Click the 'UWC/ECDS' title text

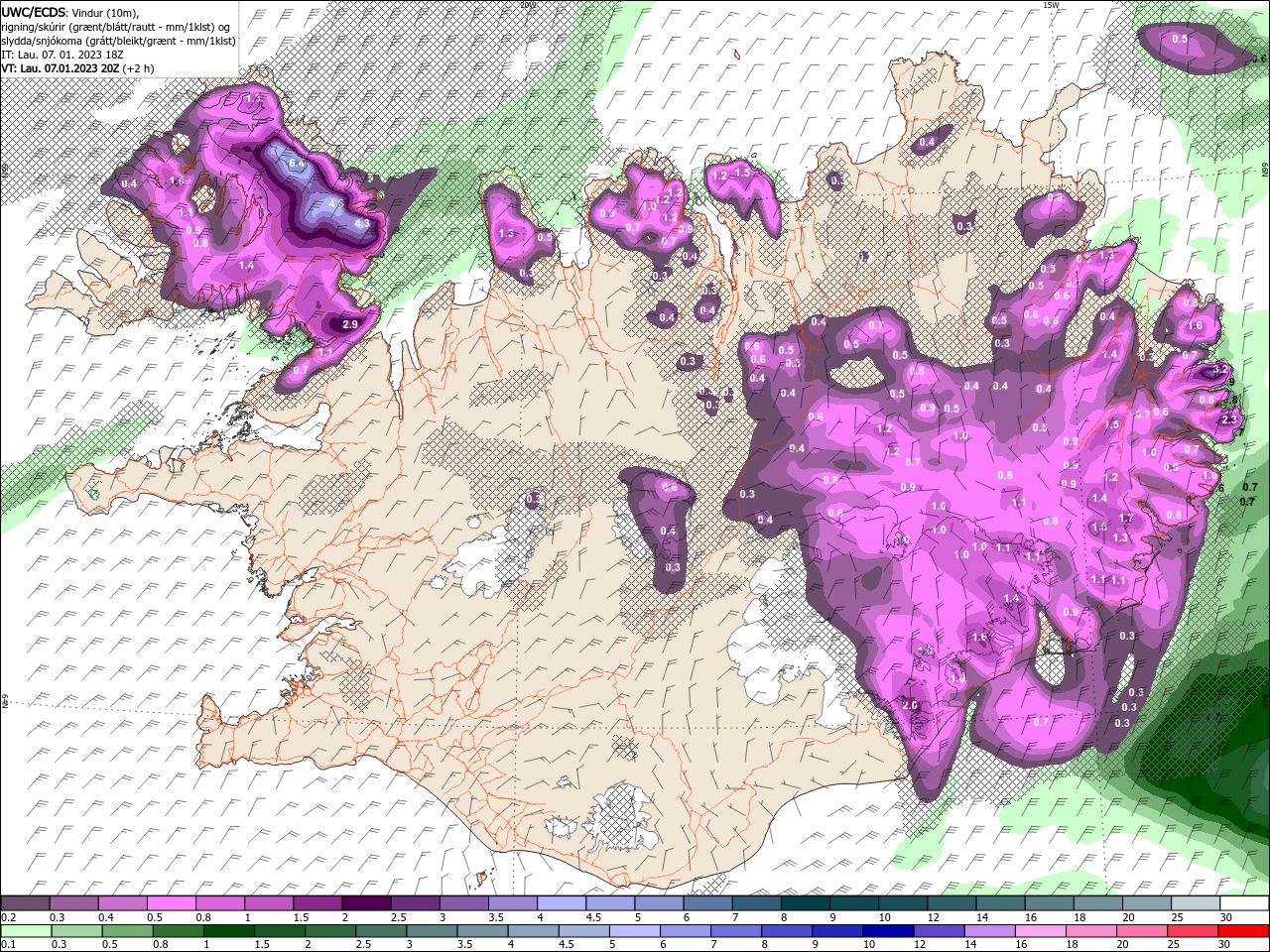point(34,12)
